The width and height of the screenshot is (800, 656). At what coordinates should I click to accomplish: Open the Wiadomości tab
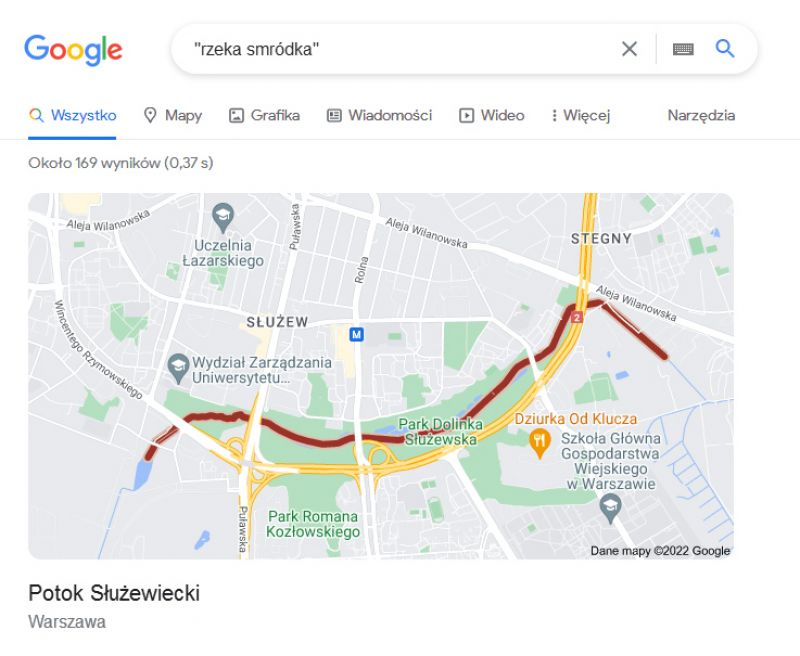pyautogui.click(x=379, y=115)
